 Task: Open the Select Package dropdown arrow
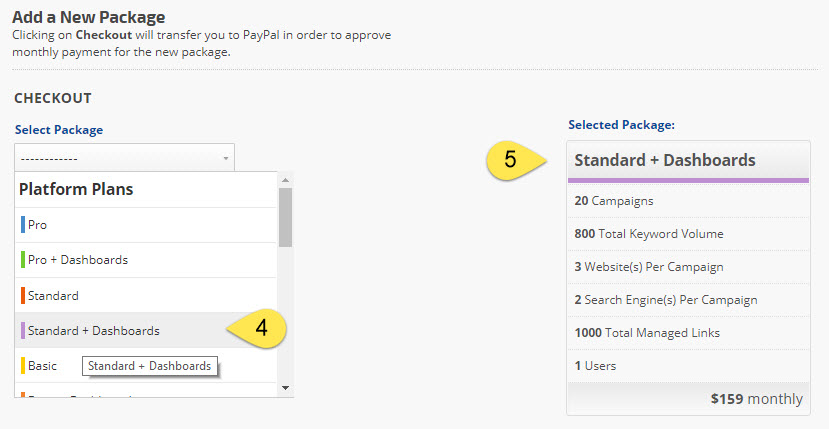pos(226,158)
